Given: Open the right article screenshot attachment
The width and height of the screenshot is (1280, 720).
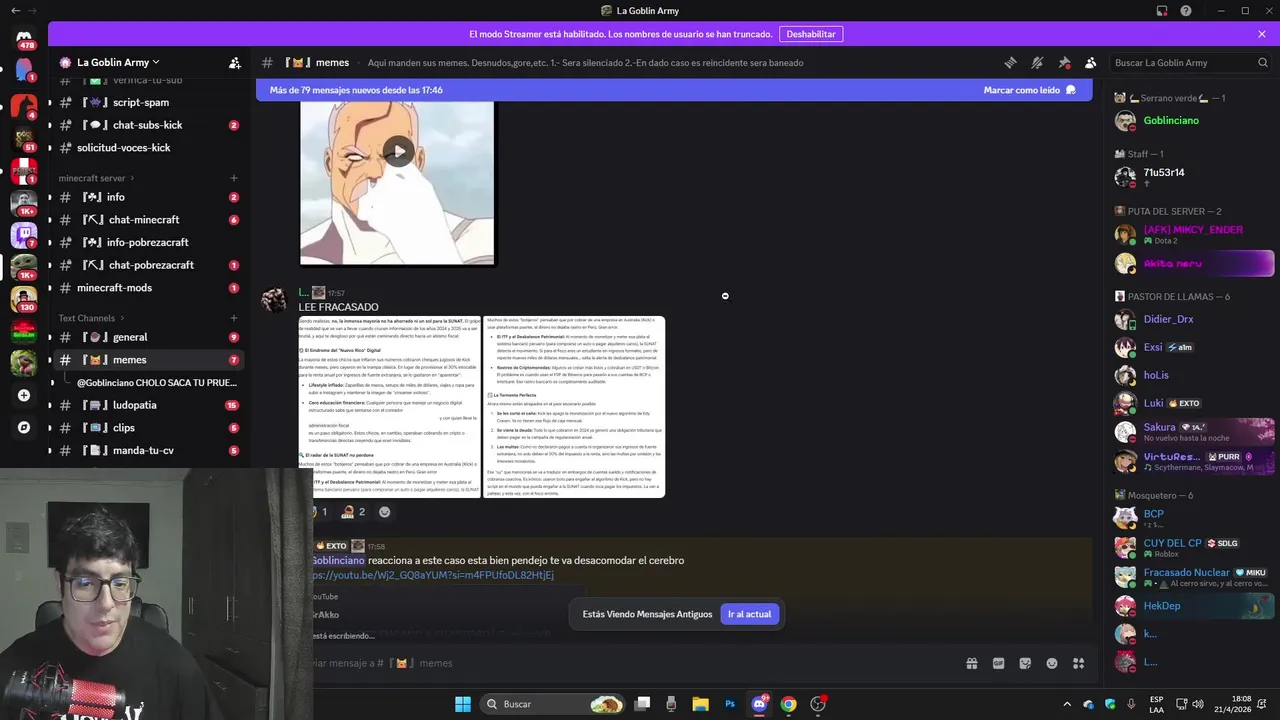Looking at the screenshot, I should pyautogui.click(x=575, y=407).
